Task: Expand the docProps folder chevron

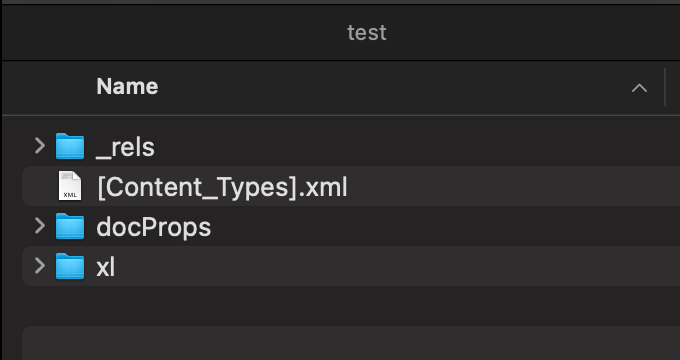Action: (39, 226)
